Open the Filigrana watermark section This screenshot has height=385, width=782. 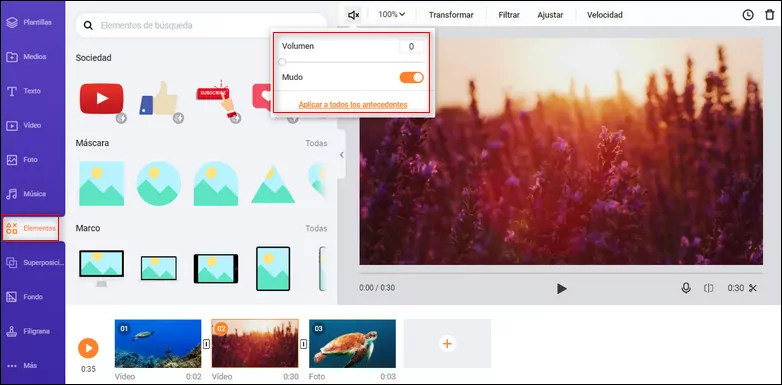coord(28,331)
